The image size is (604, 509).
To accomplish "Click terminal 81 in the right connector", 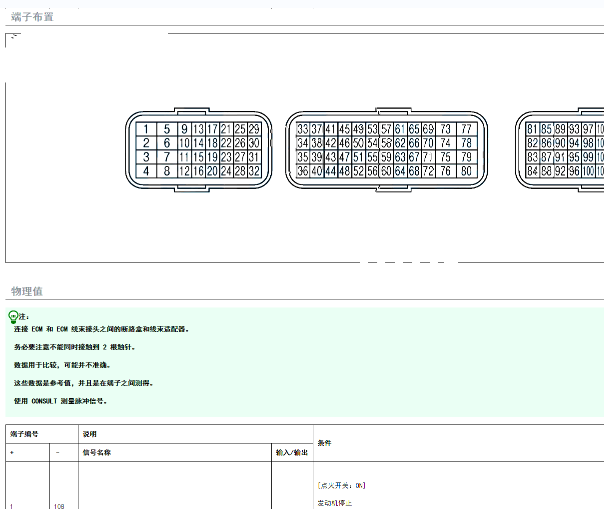I will tap(532, 129).
